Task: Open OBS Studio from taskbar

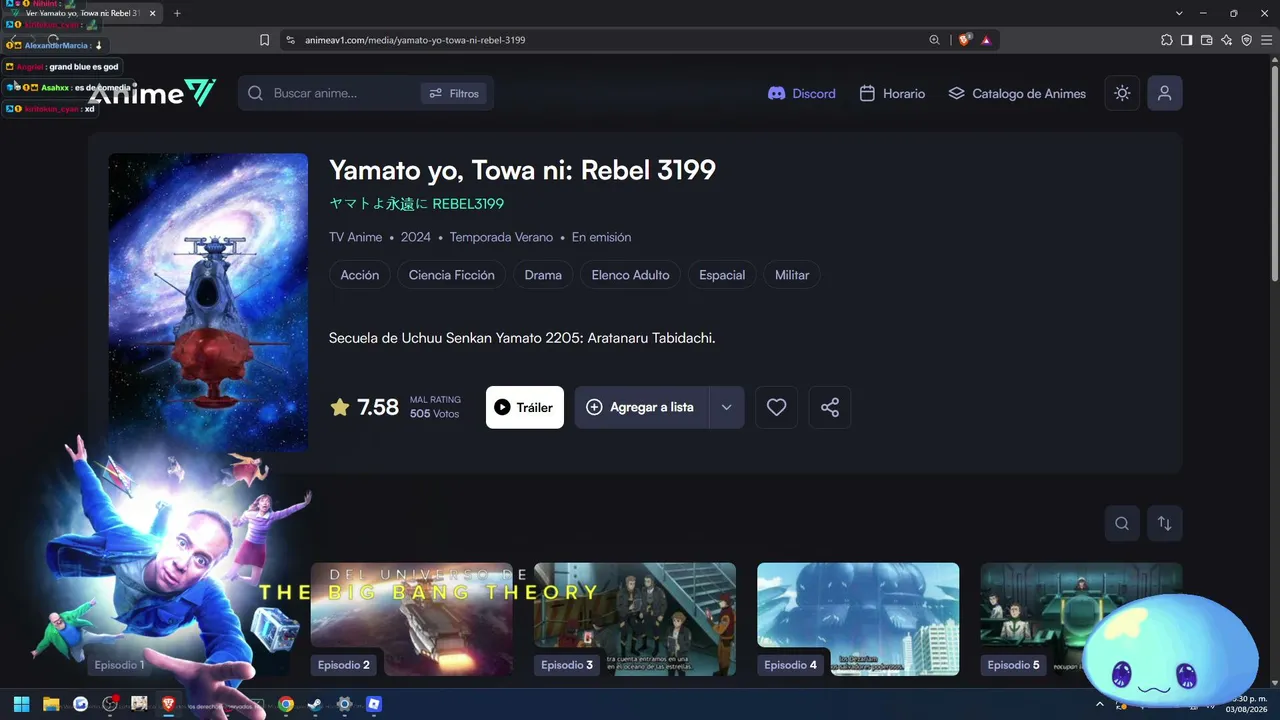Action: 110,704
